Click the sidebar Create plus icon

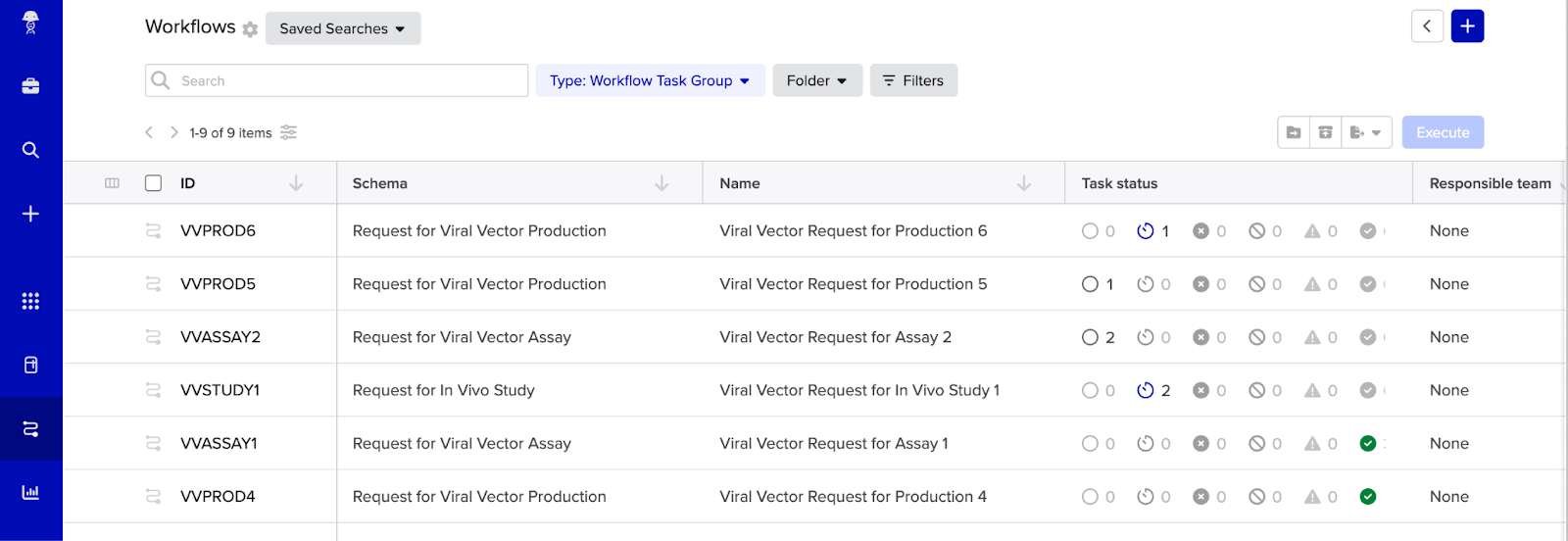[30, 214]
